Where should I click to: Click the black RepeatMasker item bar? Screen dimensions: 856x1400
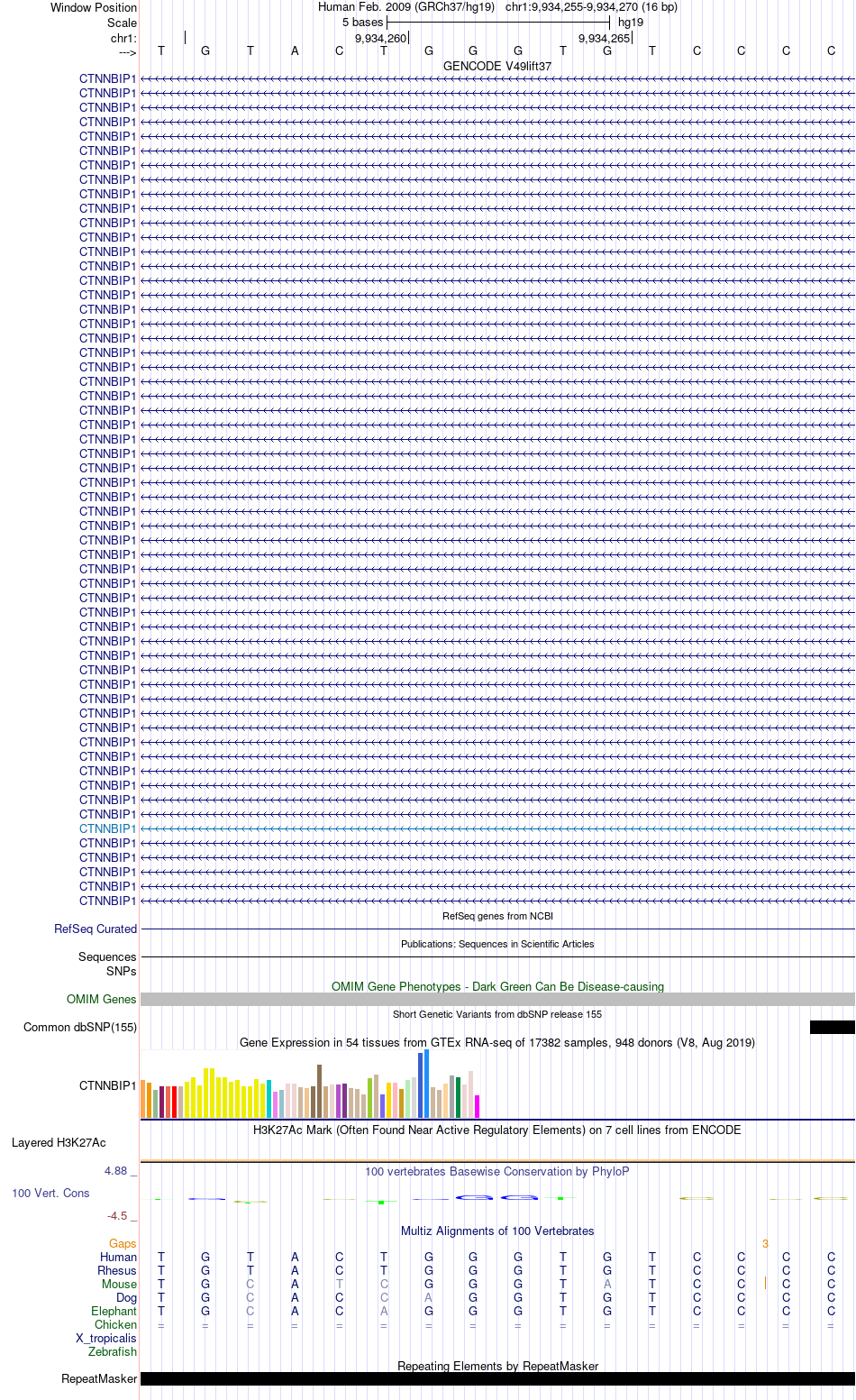[x=497, y=1378]
